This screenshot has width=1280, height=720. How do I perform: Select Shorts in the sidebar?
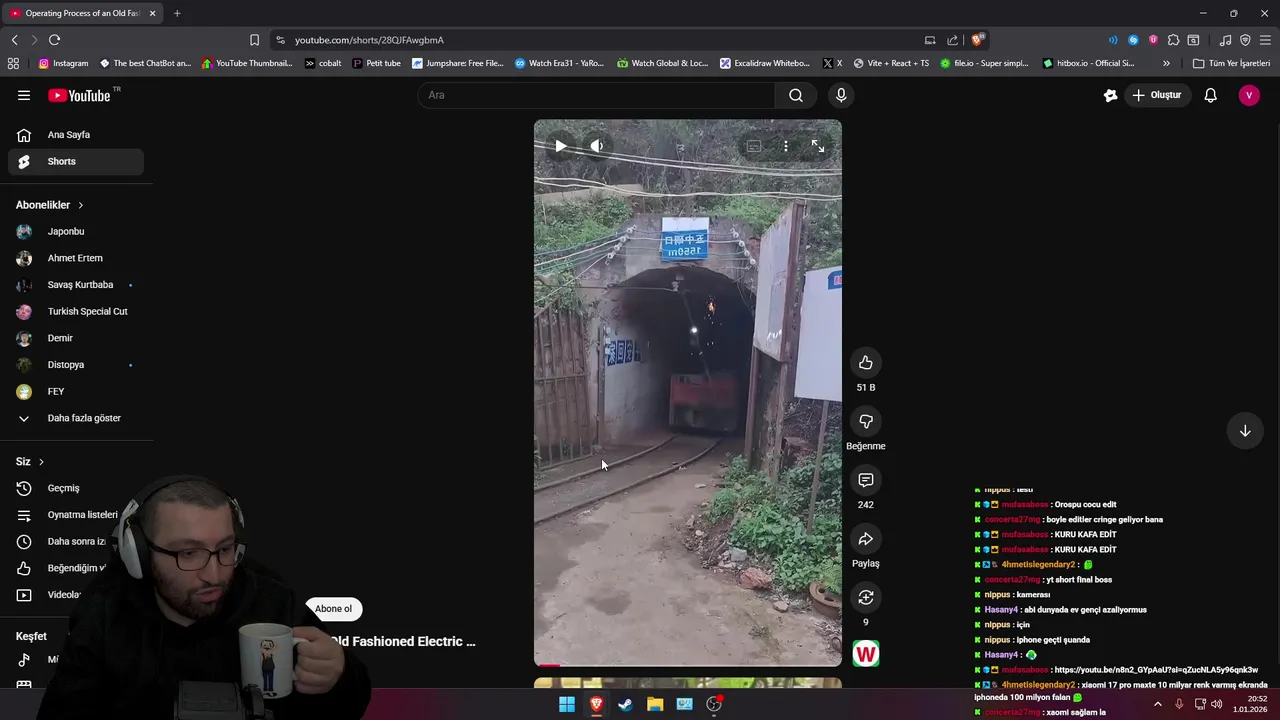pos(76,161)
